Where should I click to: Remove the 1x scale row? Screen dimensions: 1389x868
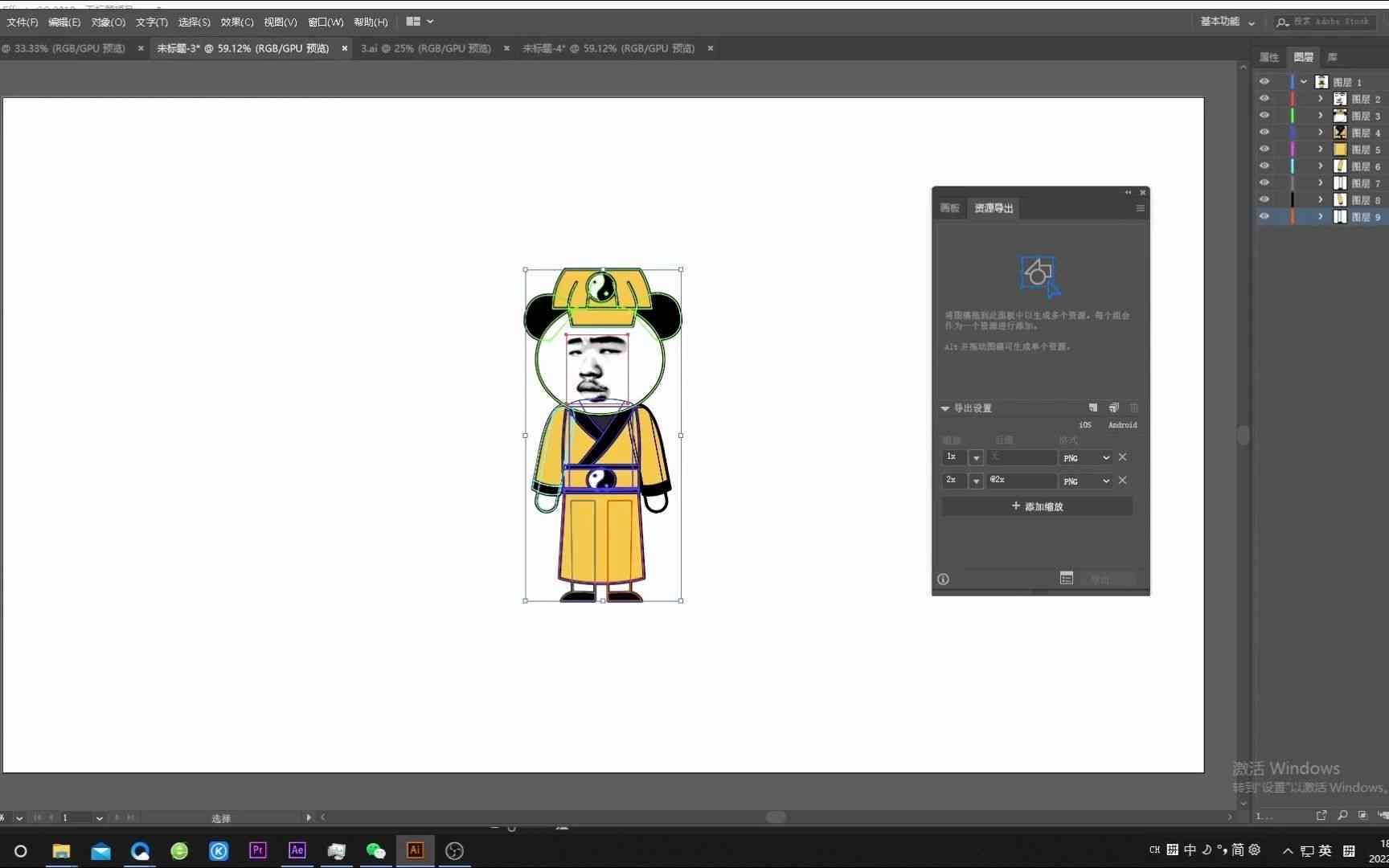[x=1123, y=457]
